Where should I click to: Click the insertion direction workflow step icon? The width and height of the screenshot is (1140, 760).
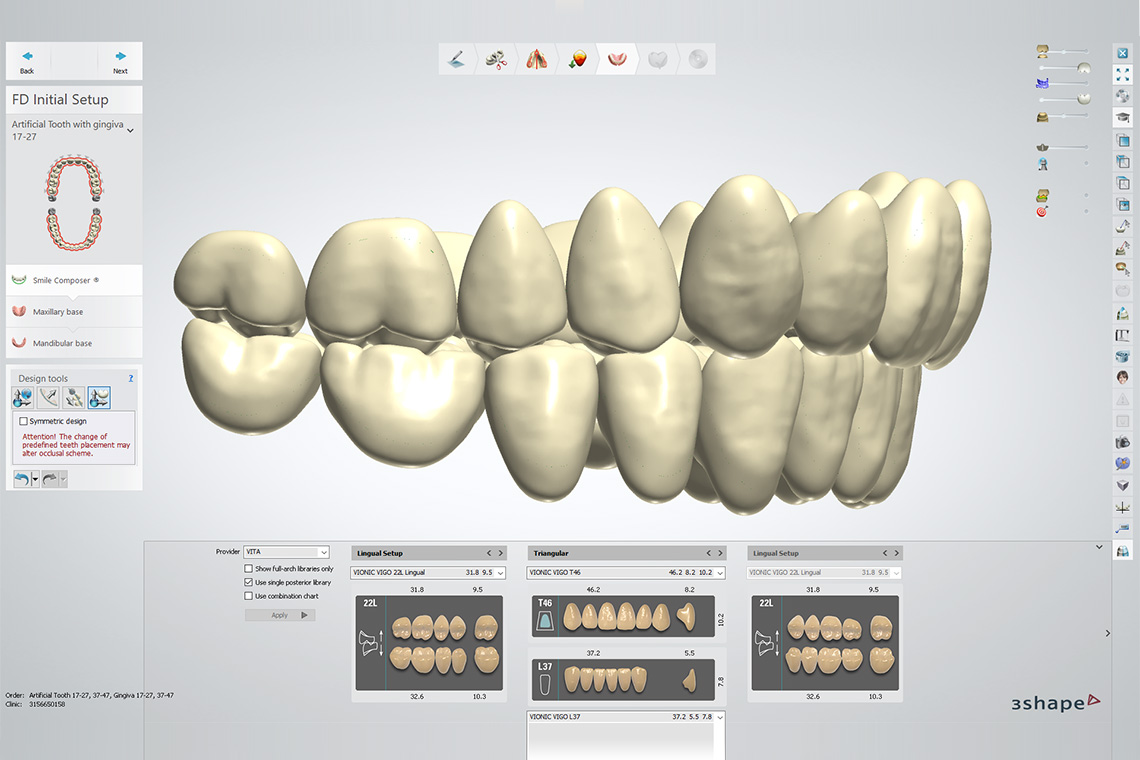coord(536,58)
